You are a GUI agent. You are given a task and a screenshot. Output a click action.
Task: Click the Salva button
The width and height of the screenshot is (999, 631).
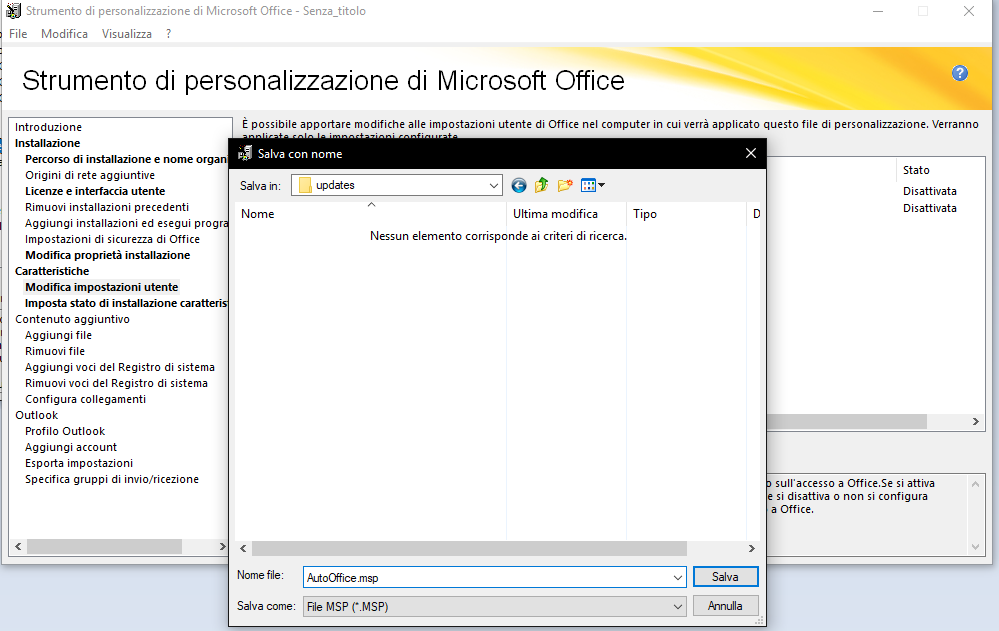pos(725,577)
